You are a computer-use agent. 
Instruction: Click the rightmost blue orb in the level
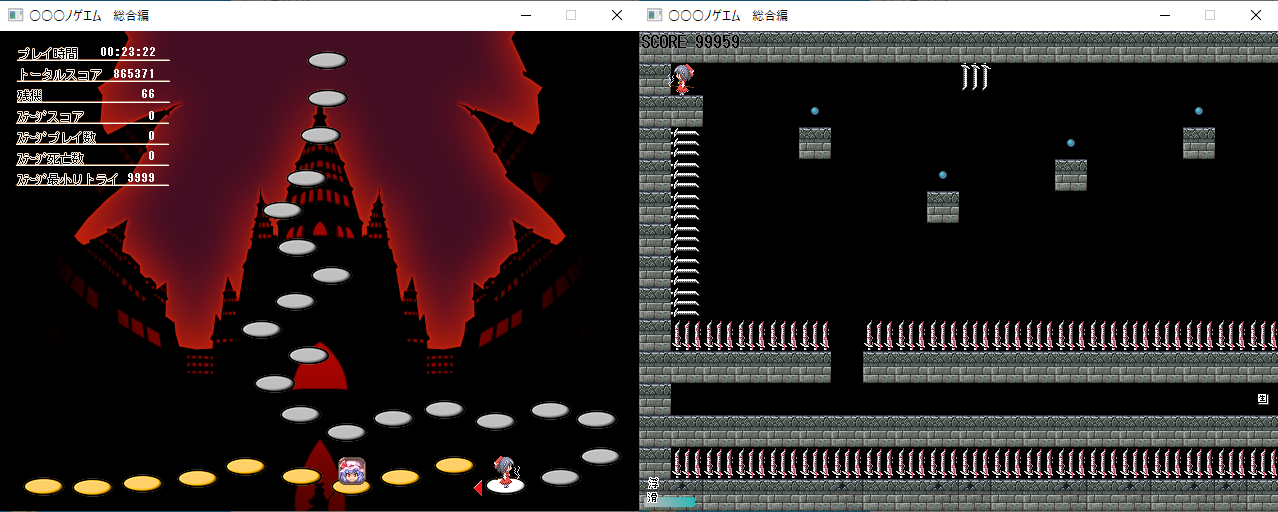1199,111
